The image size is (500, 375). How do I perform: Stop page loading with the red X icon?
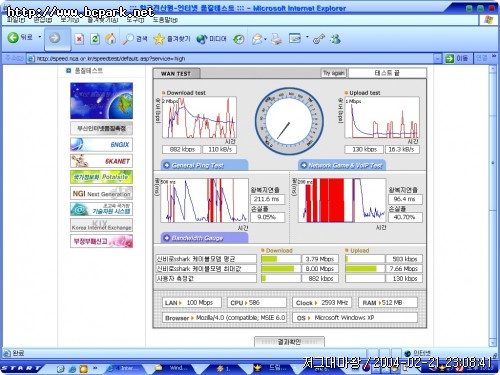tap(79, 39)
